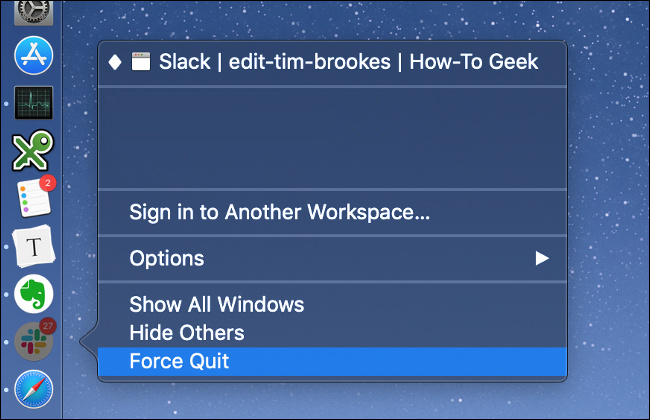Click the Slack icon in the dock
The height and width of the screenshot is (420, 650).
pyautogui.click(x=32, y=343)
